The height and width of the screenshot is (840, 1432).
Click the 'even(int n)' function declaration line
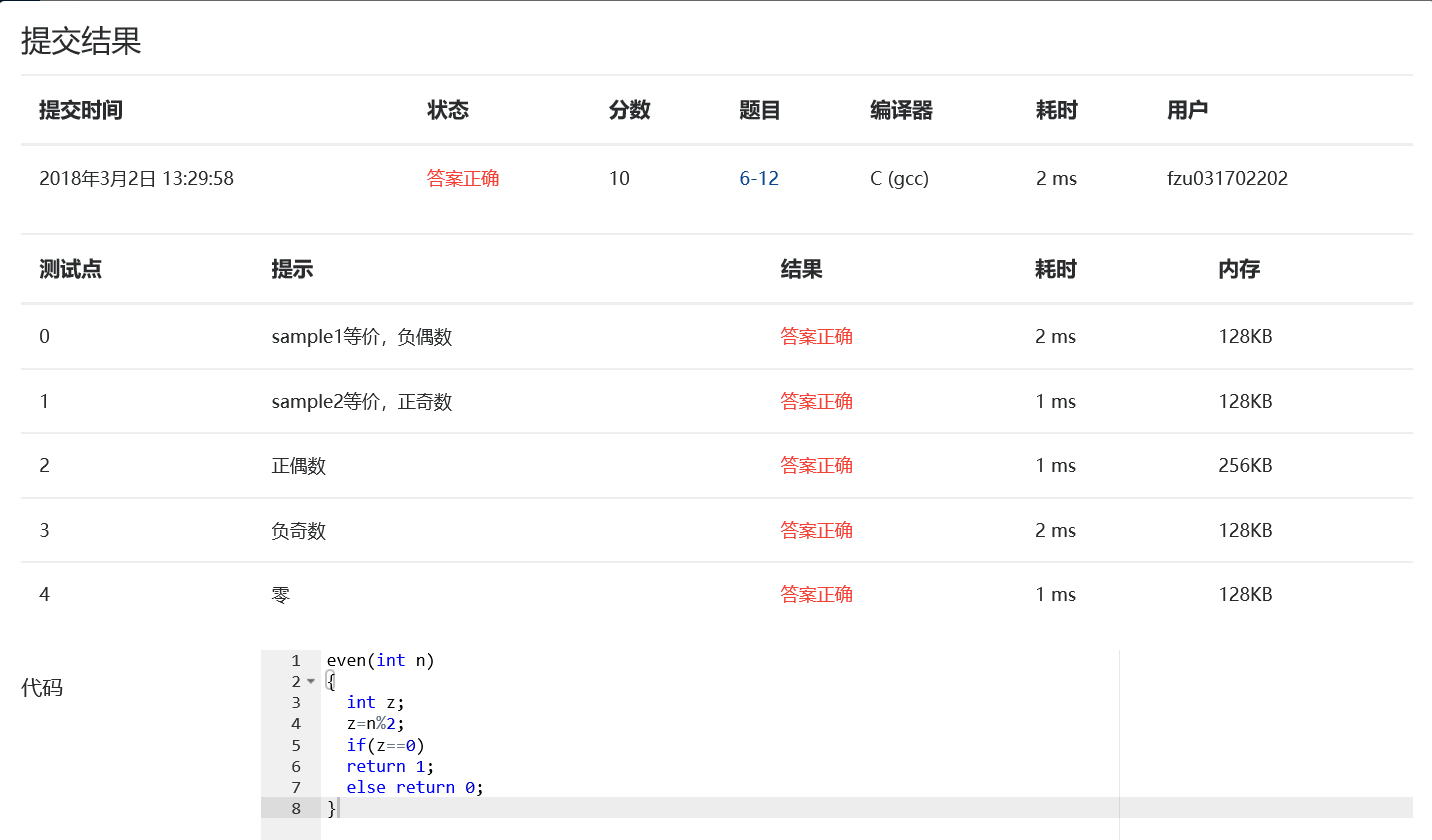(381, 661)
